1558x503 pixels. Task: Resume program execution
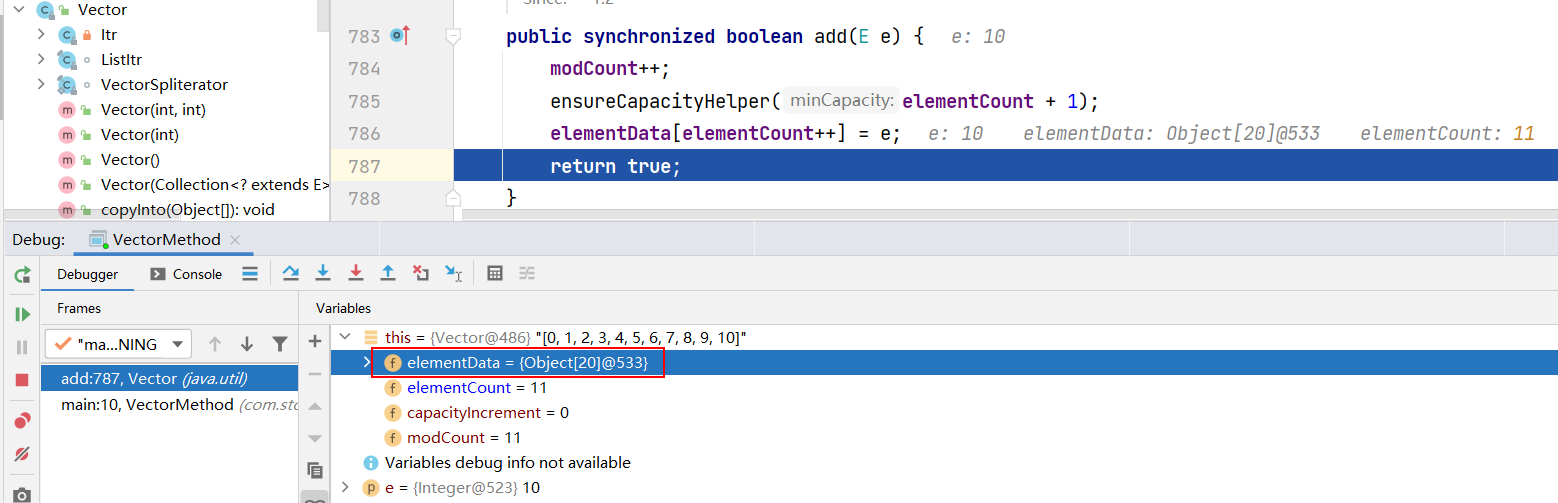[21, 314]
